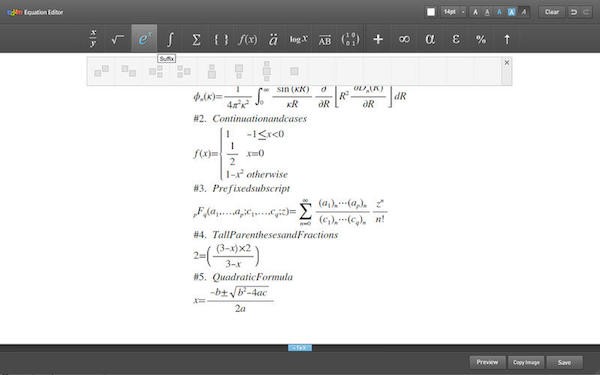The width and height of the screenshot is (600, 375).
Task: Open the infinity symbols palette
Action: coord(404,39)
